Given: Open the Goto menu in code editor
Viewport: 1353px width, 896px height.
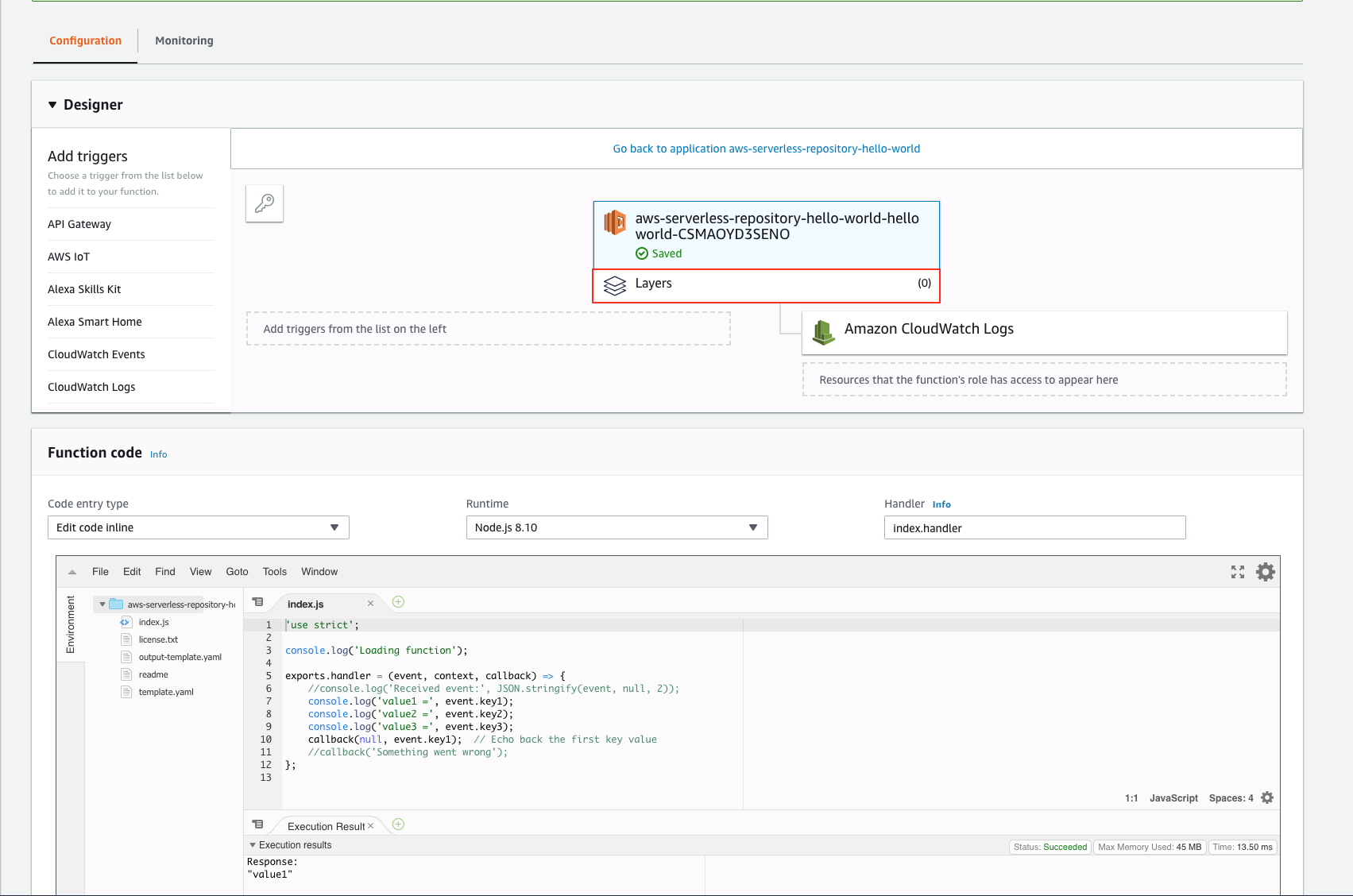Looking at the screenshot, I should point(237,572).
